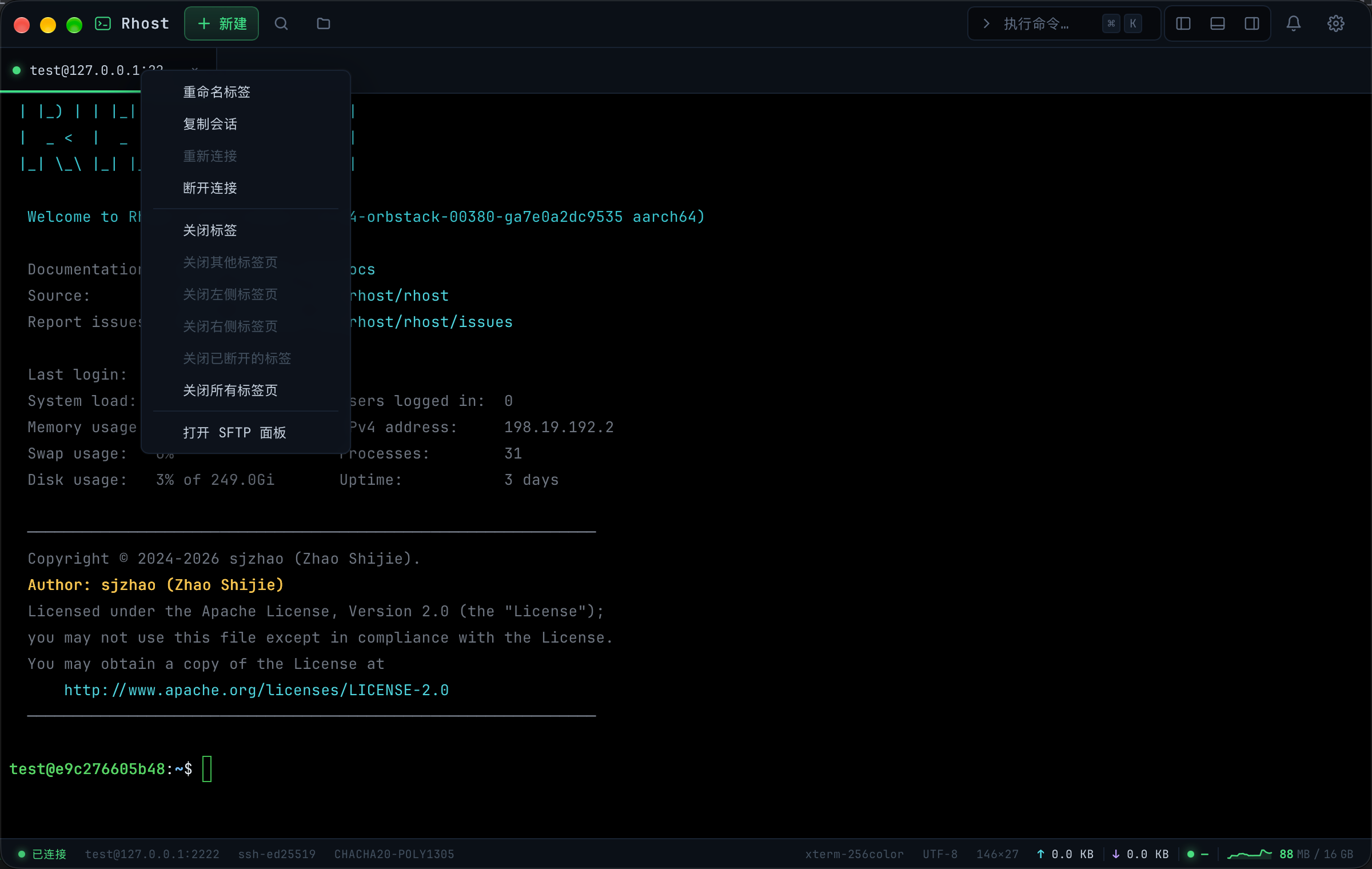Click xterm-256color status bar entry
The width and height of the screenshot is (1372, 869).
[x=855, y=854]
